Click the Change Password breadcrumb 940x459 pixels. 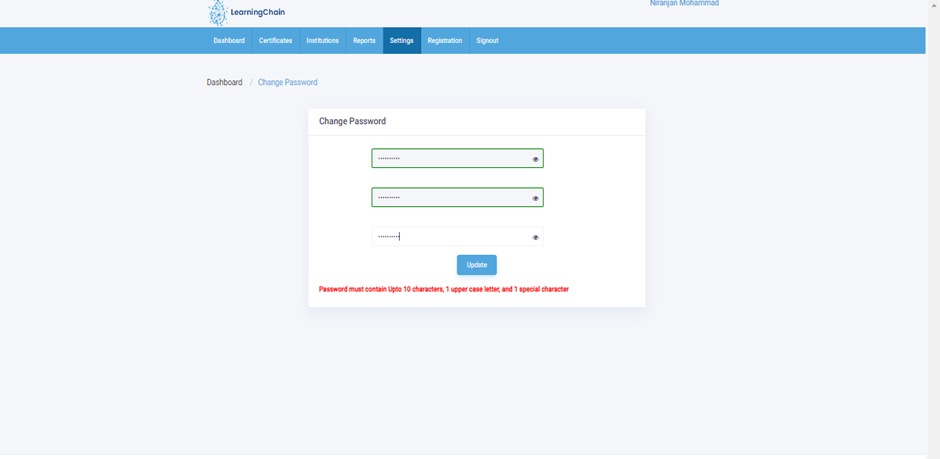pyautogui.click(x=287, y=82)
